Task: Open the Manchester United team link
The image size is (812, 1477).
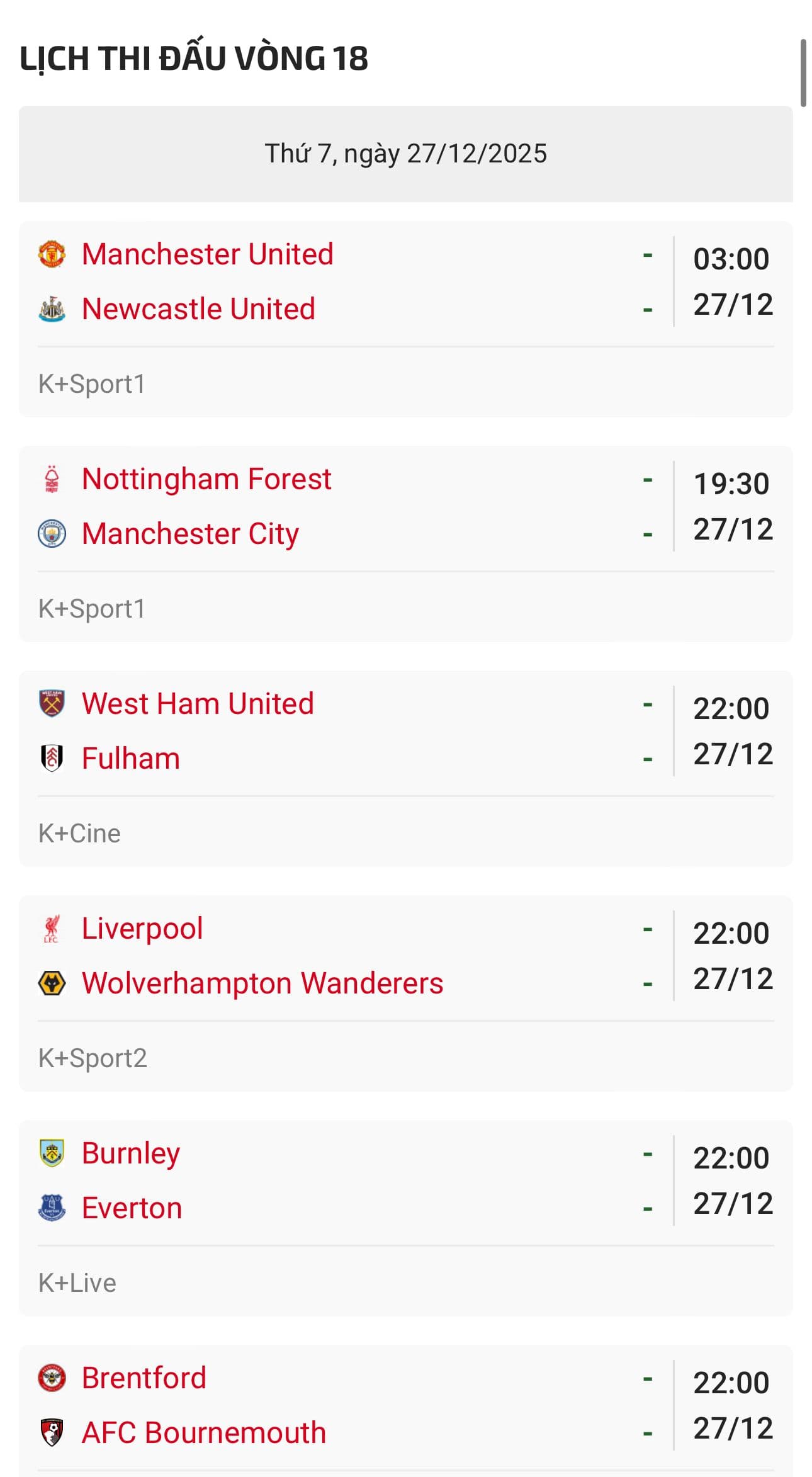Action: [x=207, y=254]
